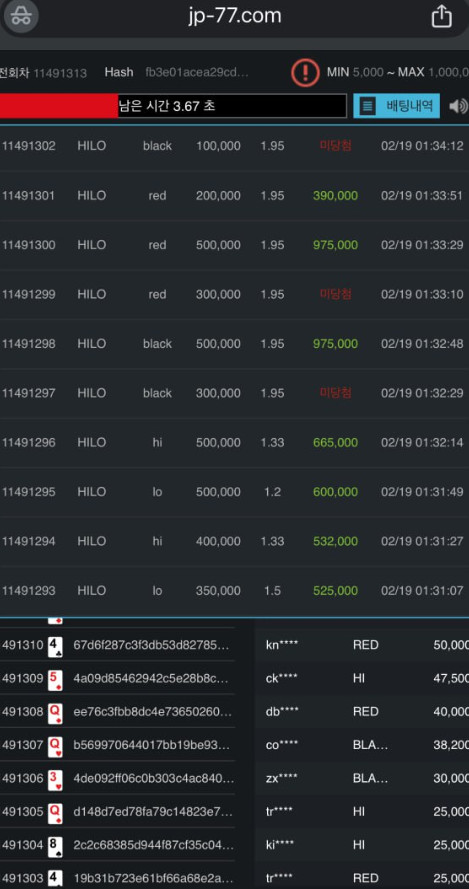469x889 pixels.
Task: Open the browser share icon
Action: [441, 16]
